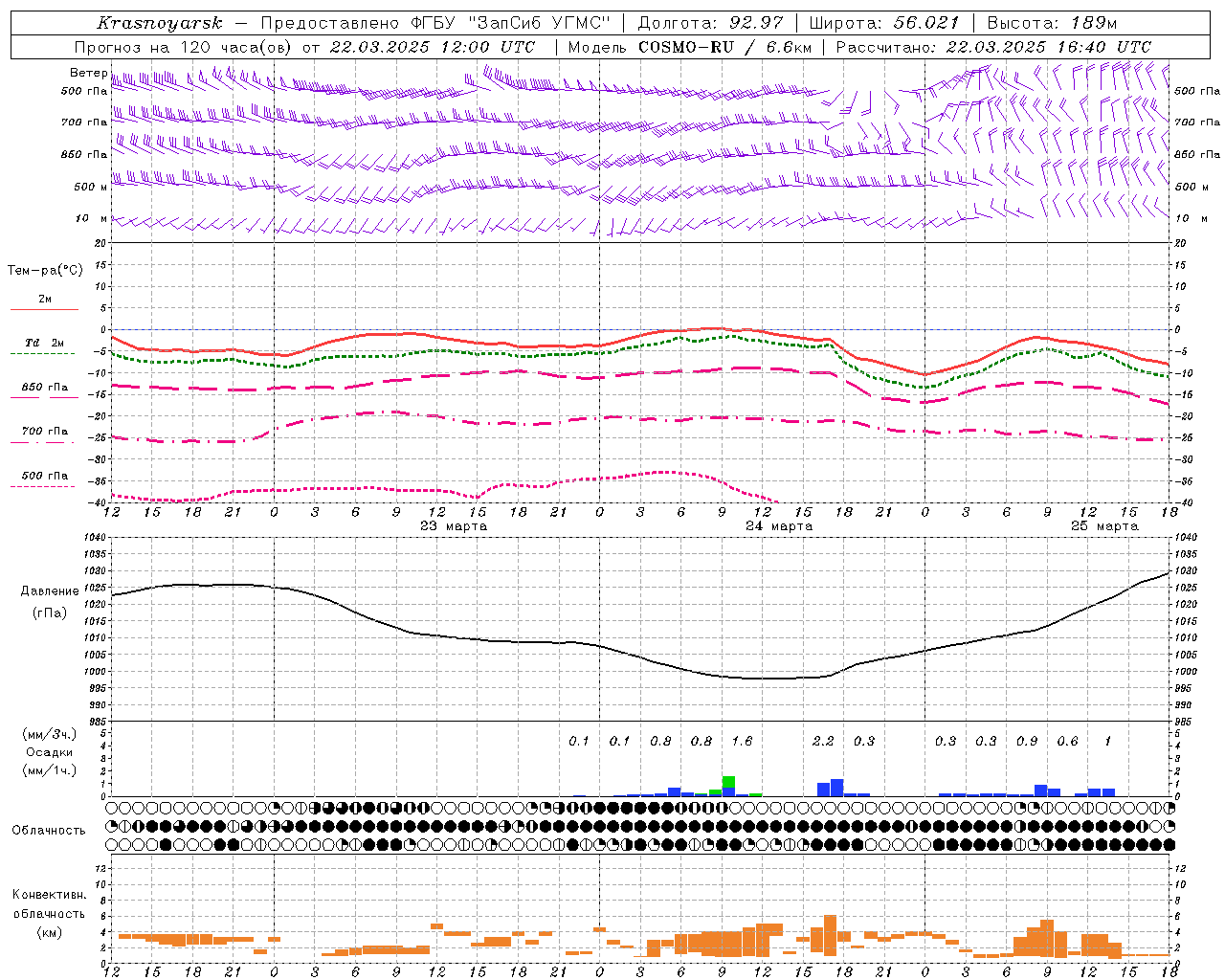Image resolution: width=1225 pixels, height=980 pixels.
Task: Click the '0.6' three-hour precipitation value
Action: 1067,741
